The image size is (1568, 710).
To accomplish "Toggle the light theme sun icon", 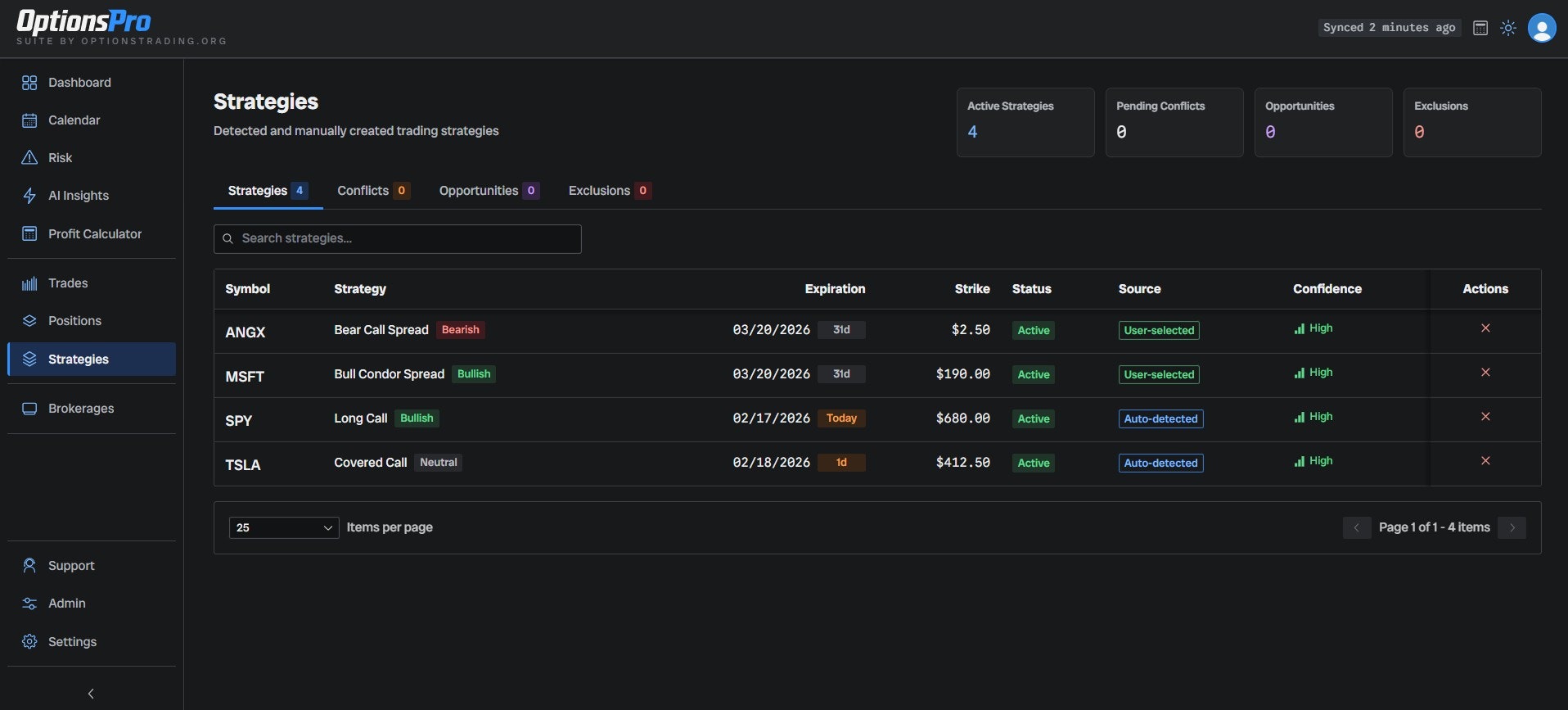I will [x=1508, y=28].
